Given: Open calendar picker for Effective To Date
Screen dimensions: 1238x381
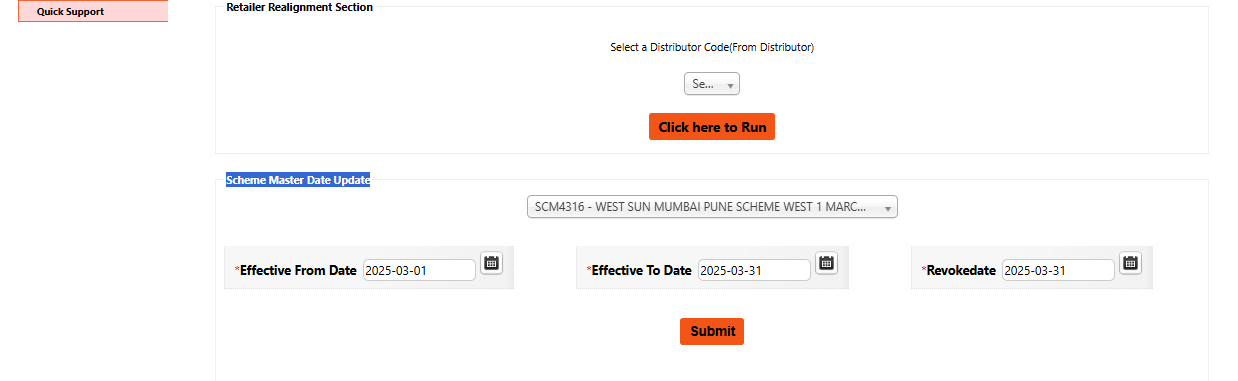Looking at the screenshot, I should pos(826,264).
